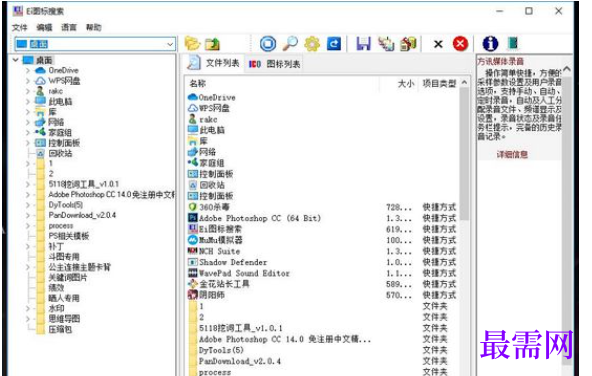Sort by the 项目类型 column header
Screen dimensions: 592x376
click(x=439, y=83)
